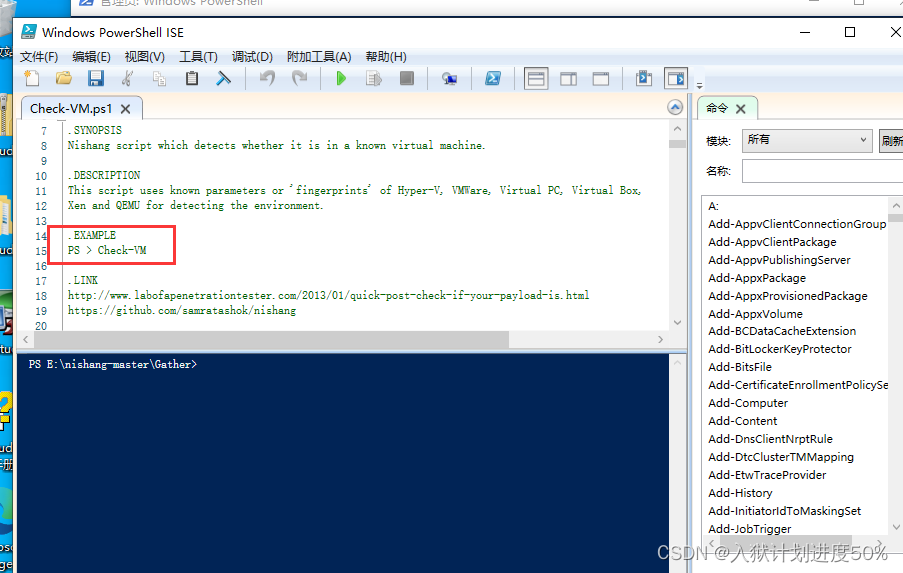Show script pane at top layout
This screenshot has height=573, width=903.
536,78
